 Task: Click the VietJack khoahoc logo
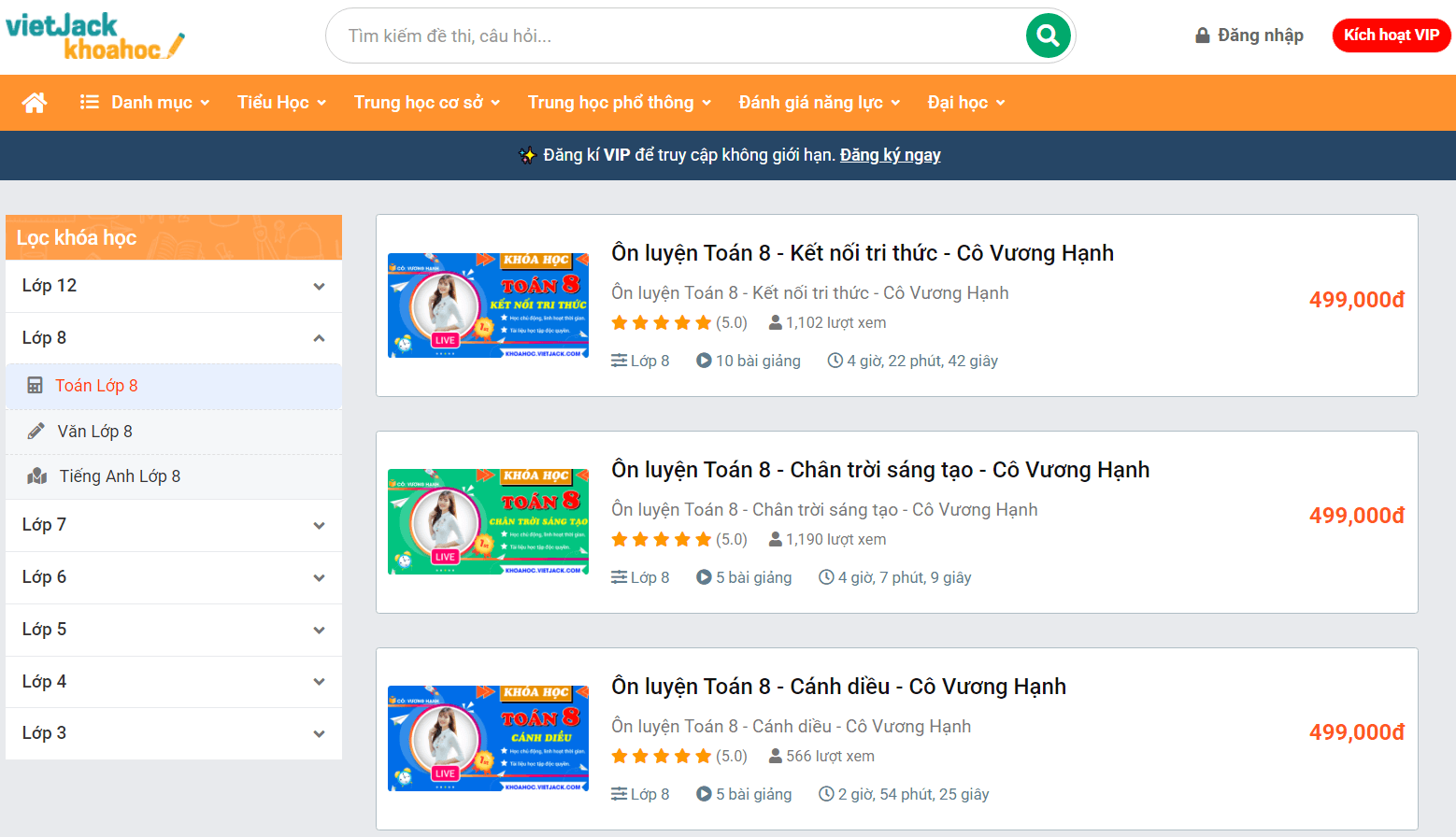point(95,37)
